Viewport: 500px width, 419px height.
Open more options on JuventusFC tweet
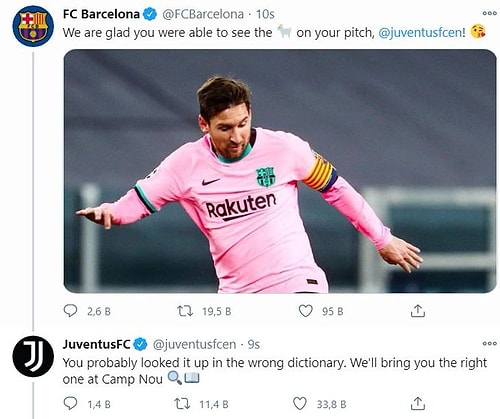489,344
